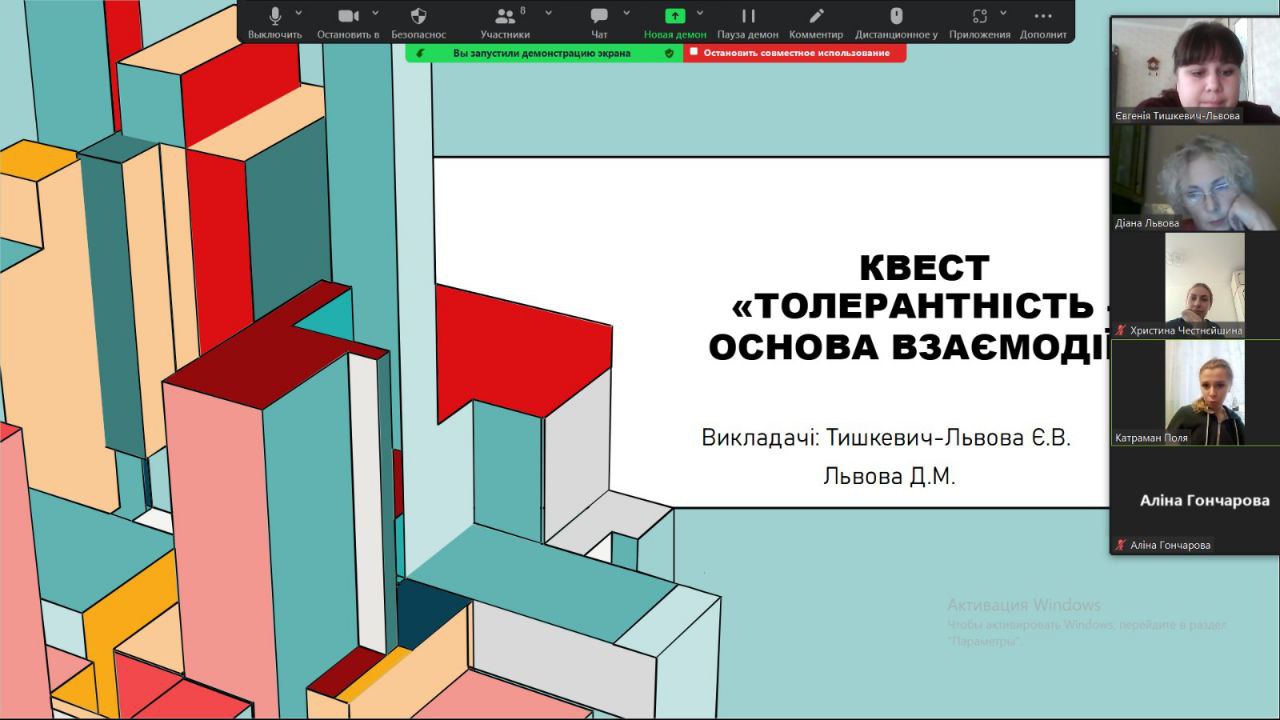The height and width of the screenshot is (720, 1280).
Task: Click the red Stop sharing button
Action: coord(795,53)
